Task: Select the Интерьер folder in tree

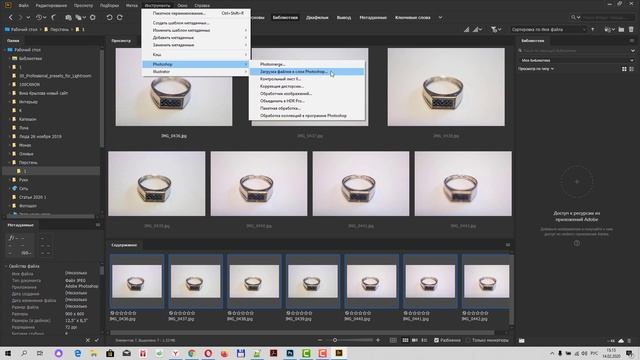Action: [28, 102]
